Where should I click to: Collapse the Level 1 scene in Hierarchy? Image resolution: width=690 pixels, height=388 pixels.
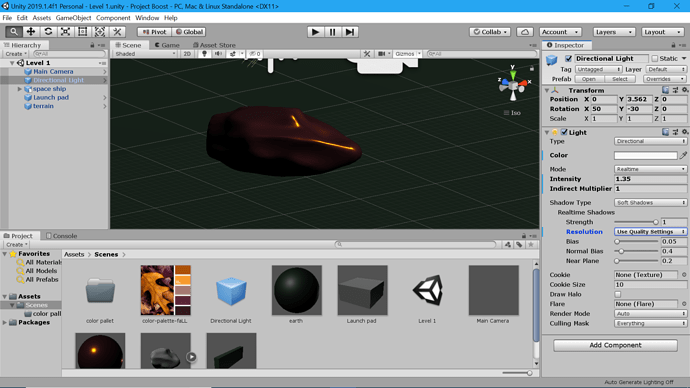(12, 63)
